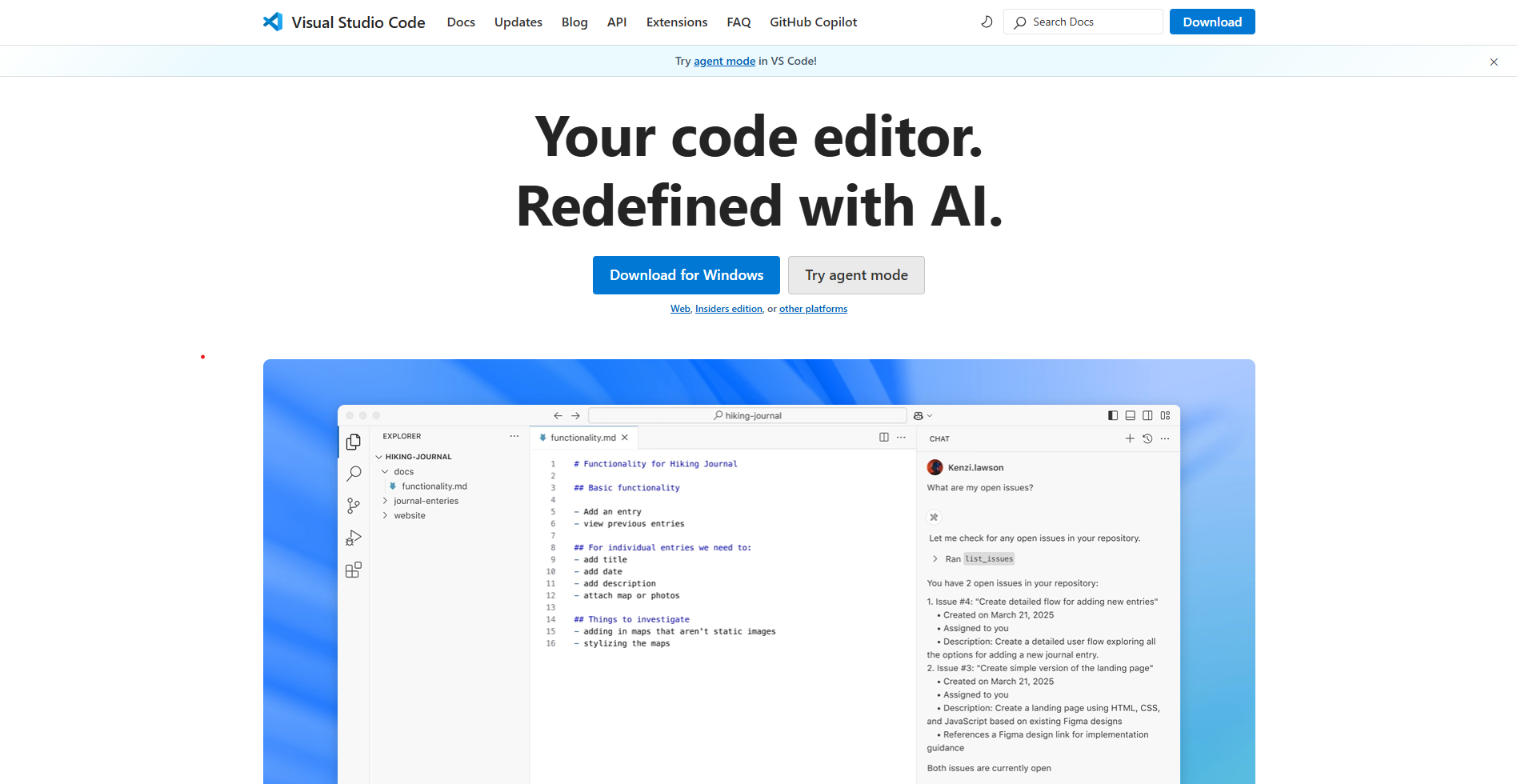The image size is (1517, 784).
Task: Click the EXPLORER panel title
Action: [402, 437]
